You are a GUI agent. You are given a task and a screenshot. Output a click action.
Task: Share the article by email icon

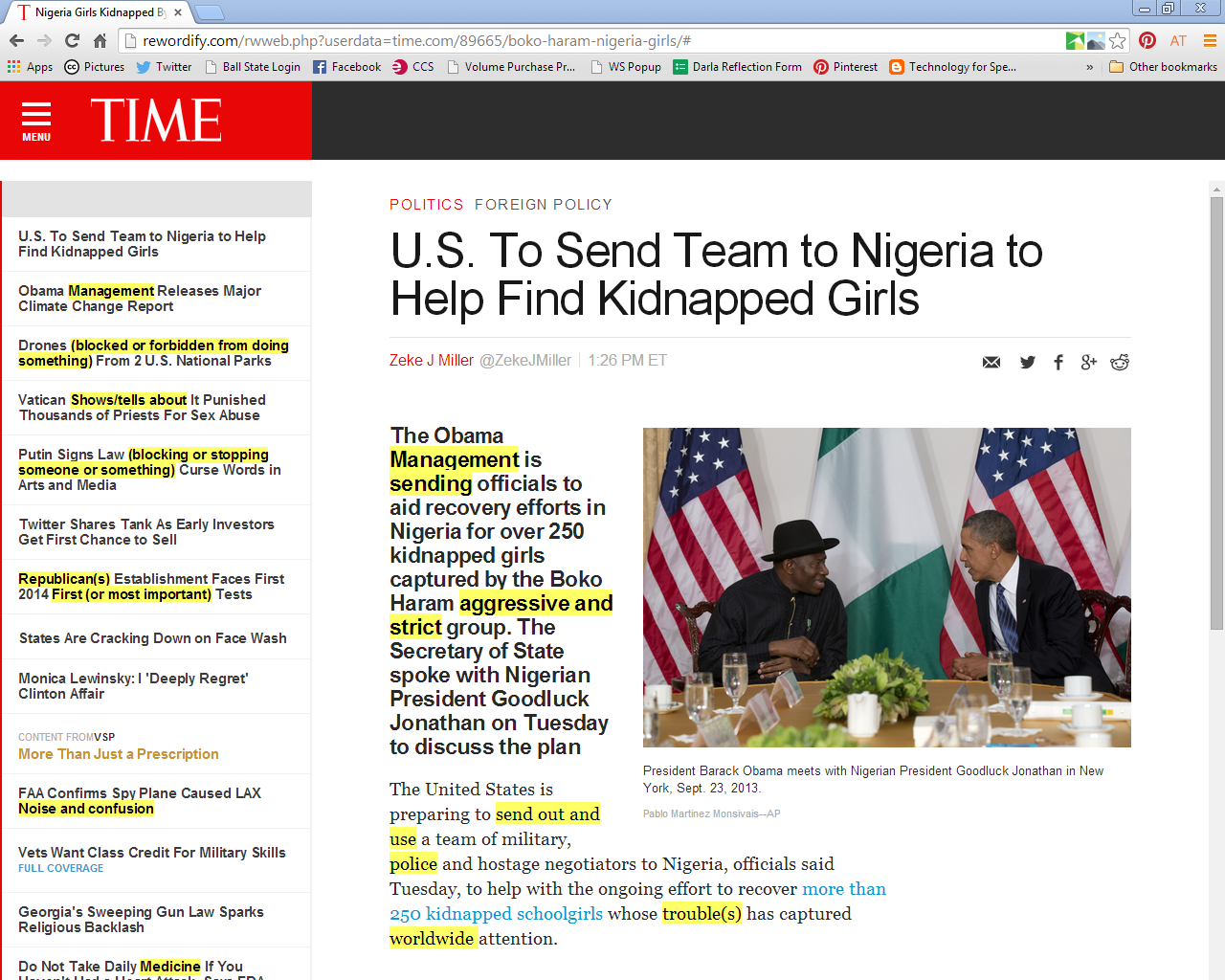click(991, 362)
